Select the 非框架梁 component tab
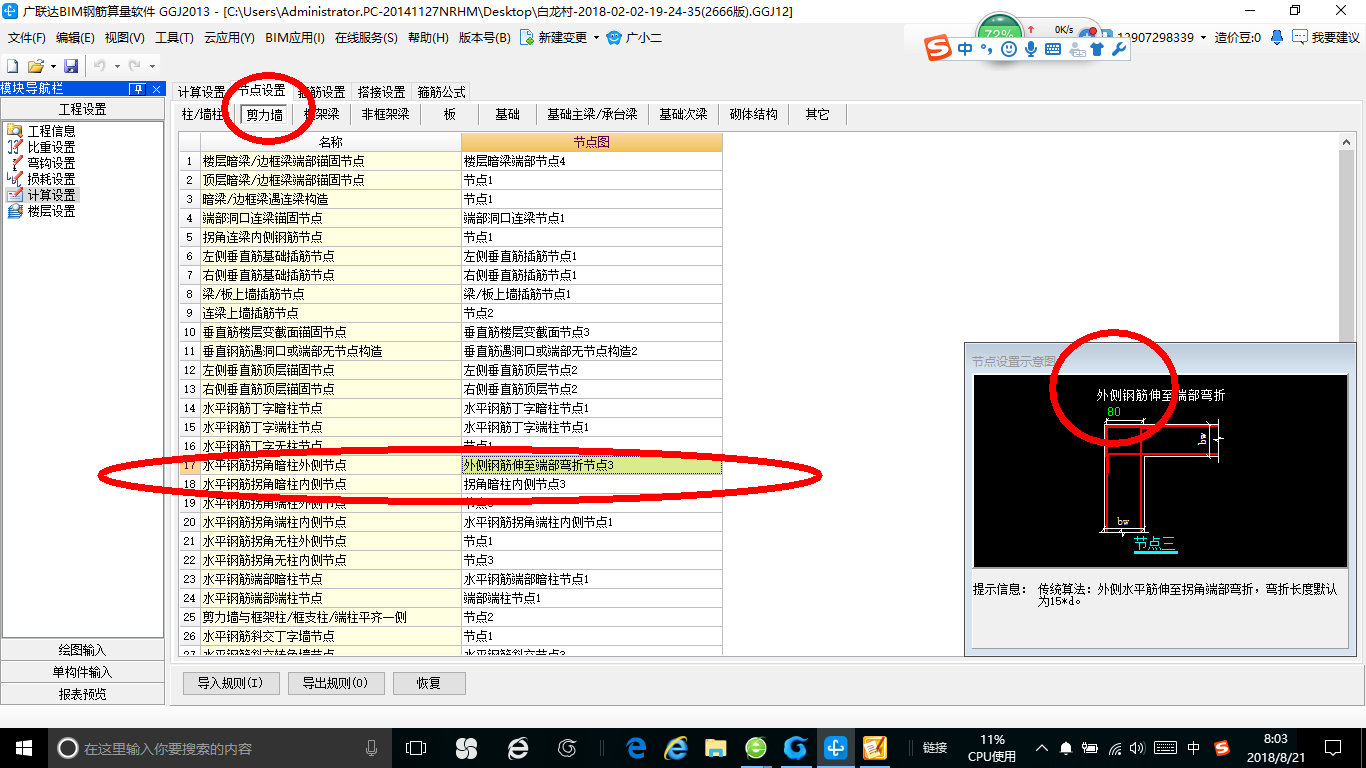 click(x=385, y=114)
